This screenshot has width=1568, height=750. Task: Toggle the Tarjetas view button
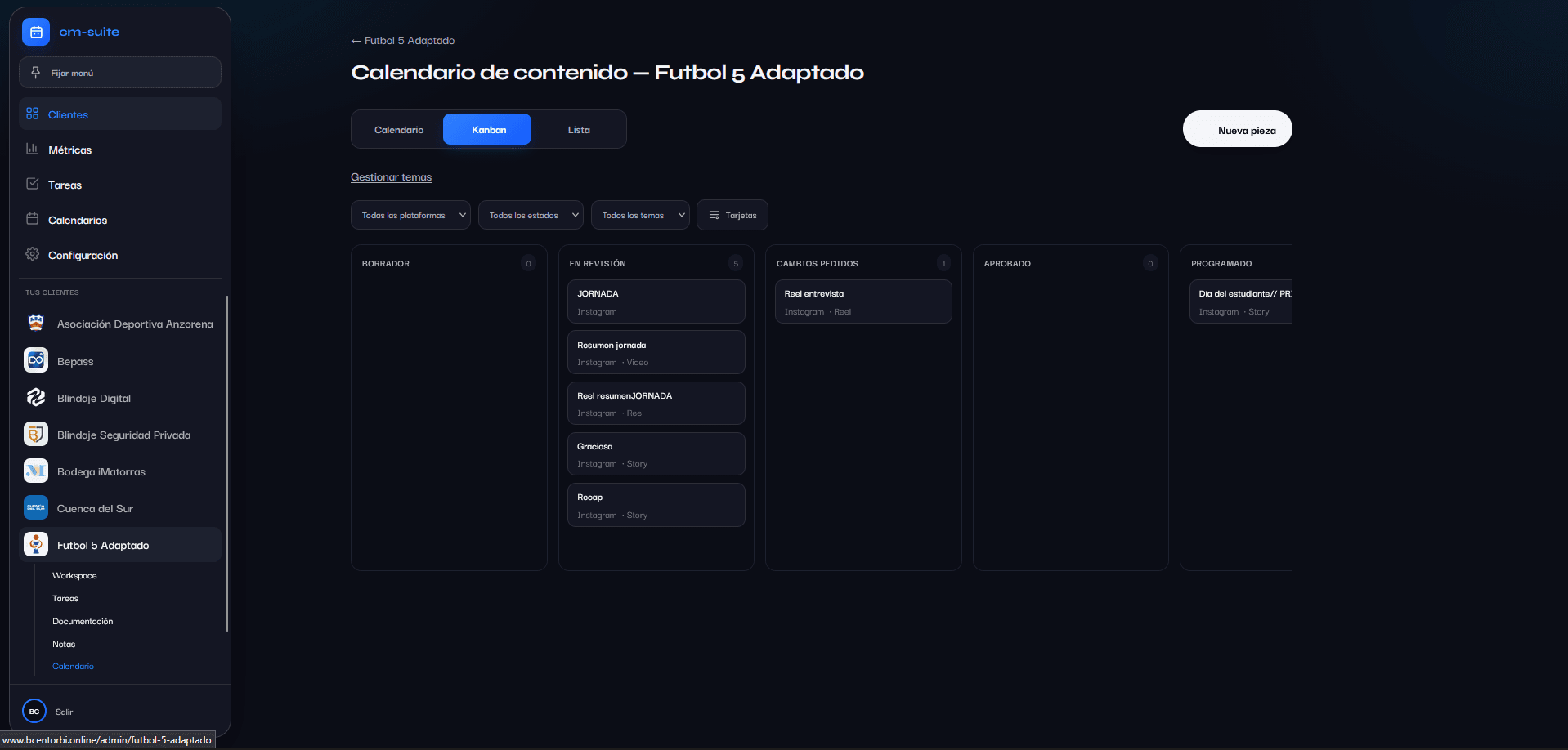(732, 215)
